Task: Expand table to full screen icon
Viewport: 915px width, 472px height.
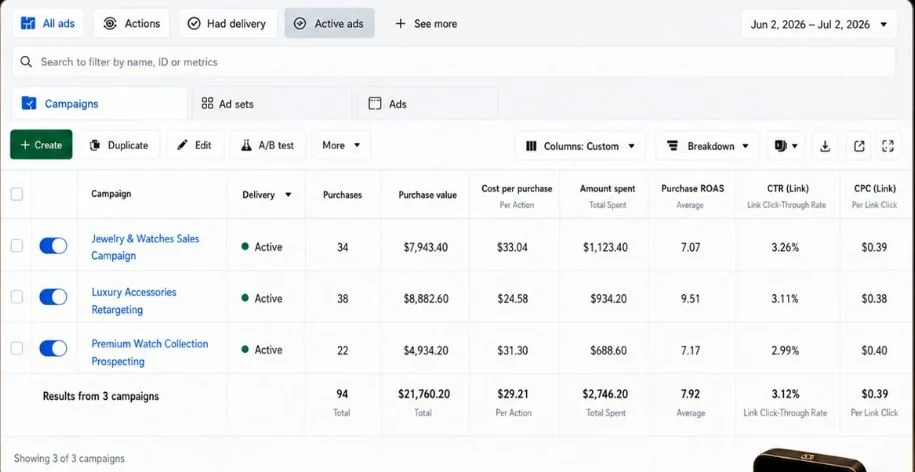Action: (888, 146)
